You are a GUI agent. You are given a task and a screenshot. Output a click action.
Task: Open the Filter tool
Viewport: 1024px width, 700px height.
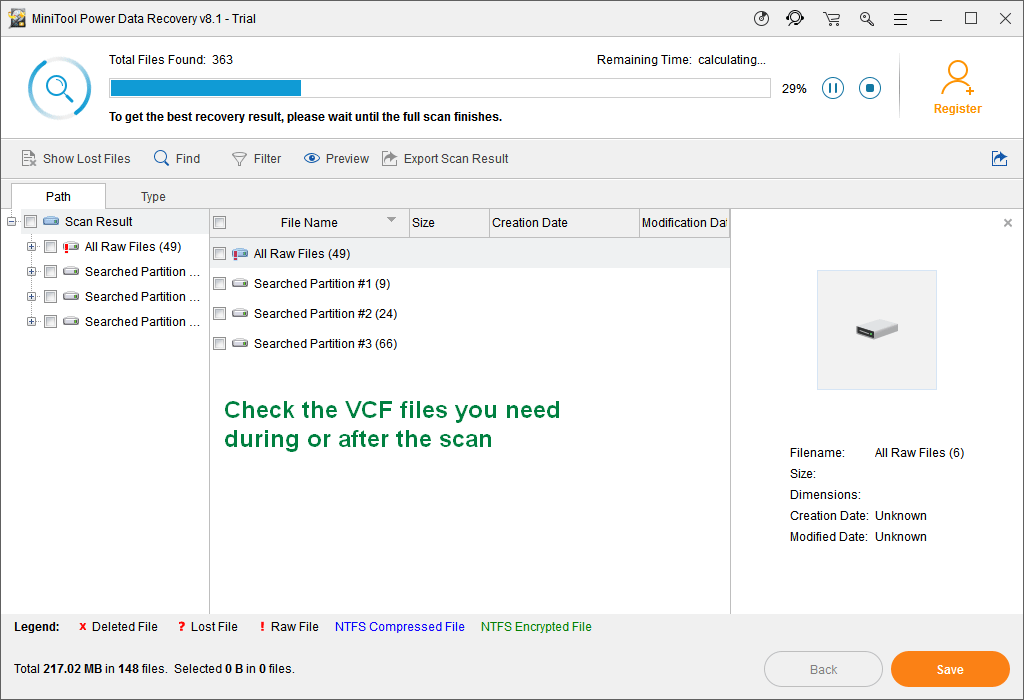point(257,159)
